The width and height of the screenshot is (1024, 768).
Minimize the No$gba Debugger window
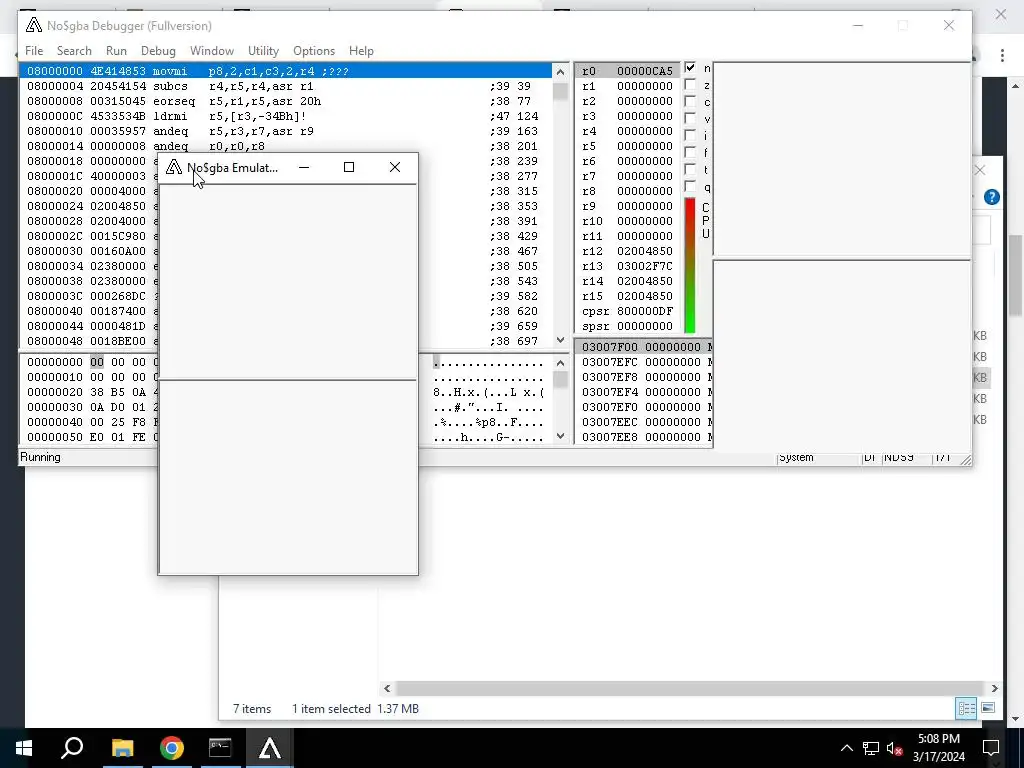(858, 25)
